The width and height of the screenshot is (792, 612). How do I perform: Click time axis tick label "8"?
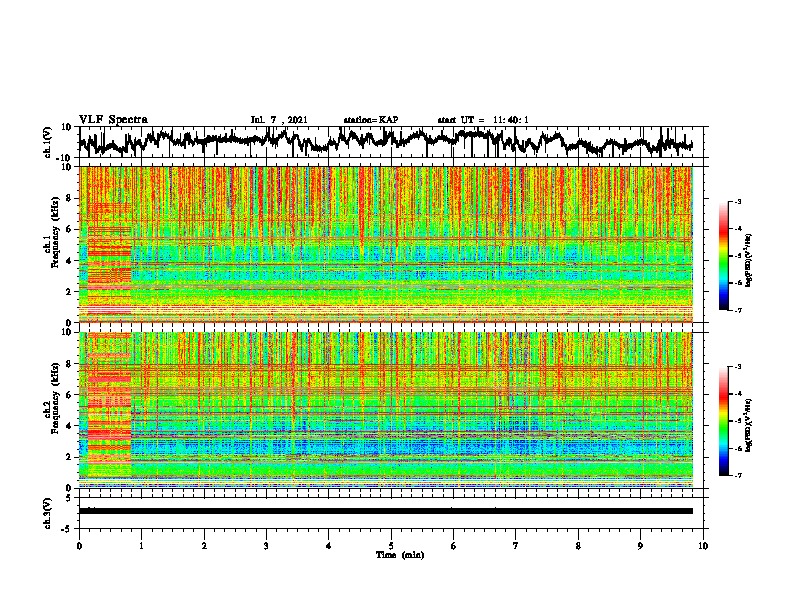tap(578, 546)
